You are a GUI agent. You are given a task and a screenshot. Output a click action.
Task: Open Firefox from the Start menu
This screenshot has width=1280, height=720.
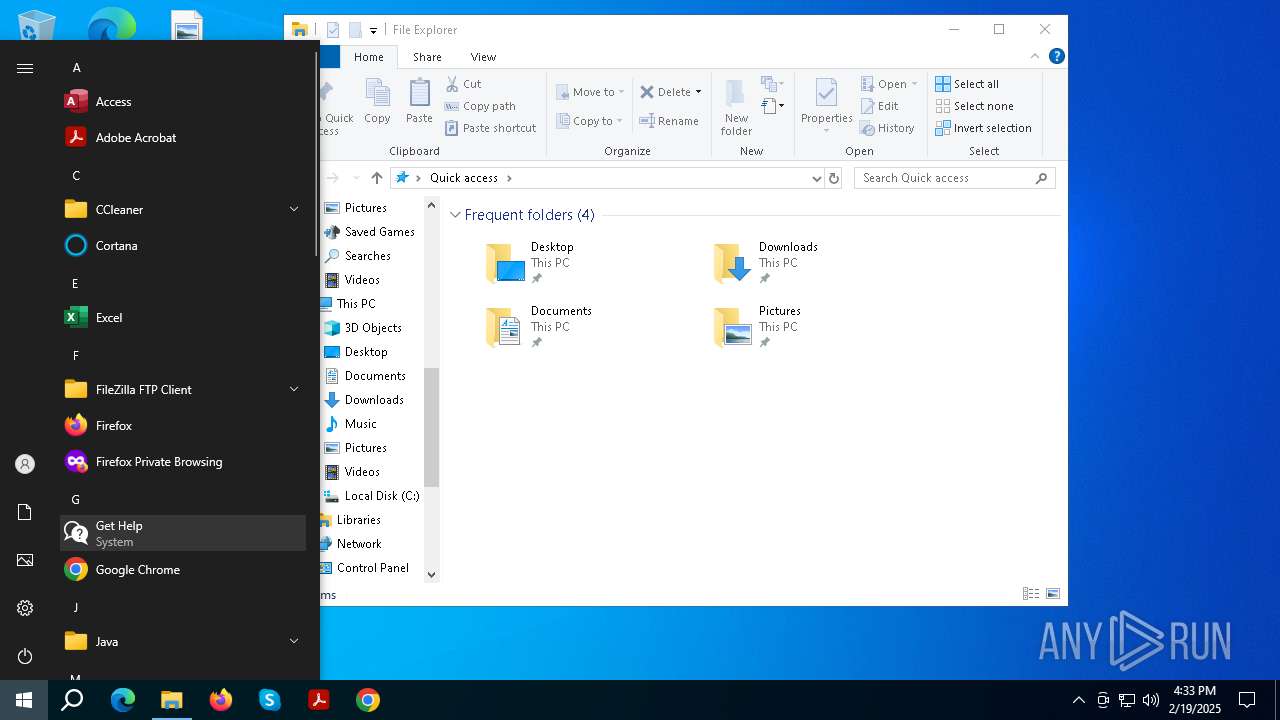pyautogui.click(x=183, y=425)
